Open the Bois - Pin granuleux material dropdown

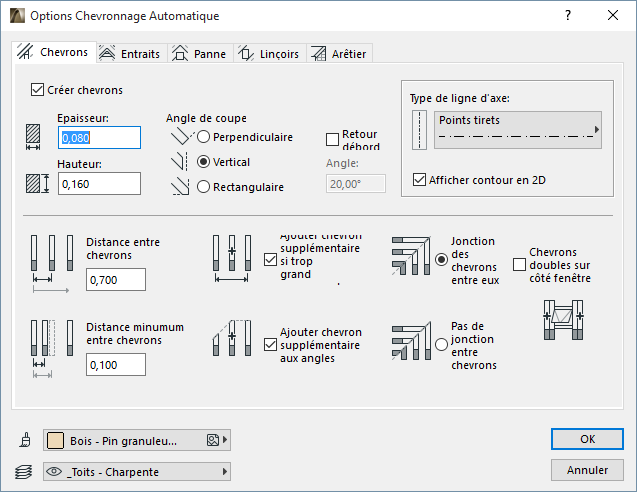pyautogui.click(x=137, y=439)
